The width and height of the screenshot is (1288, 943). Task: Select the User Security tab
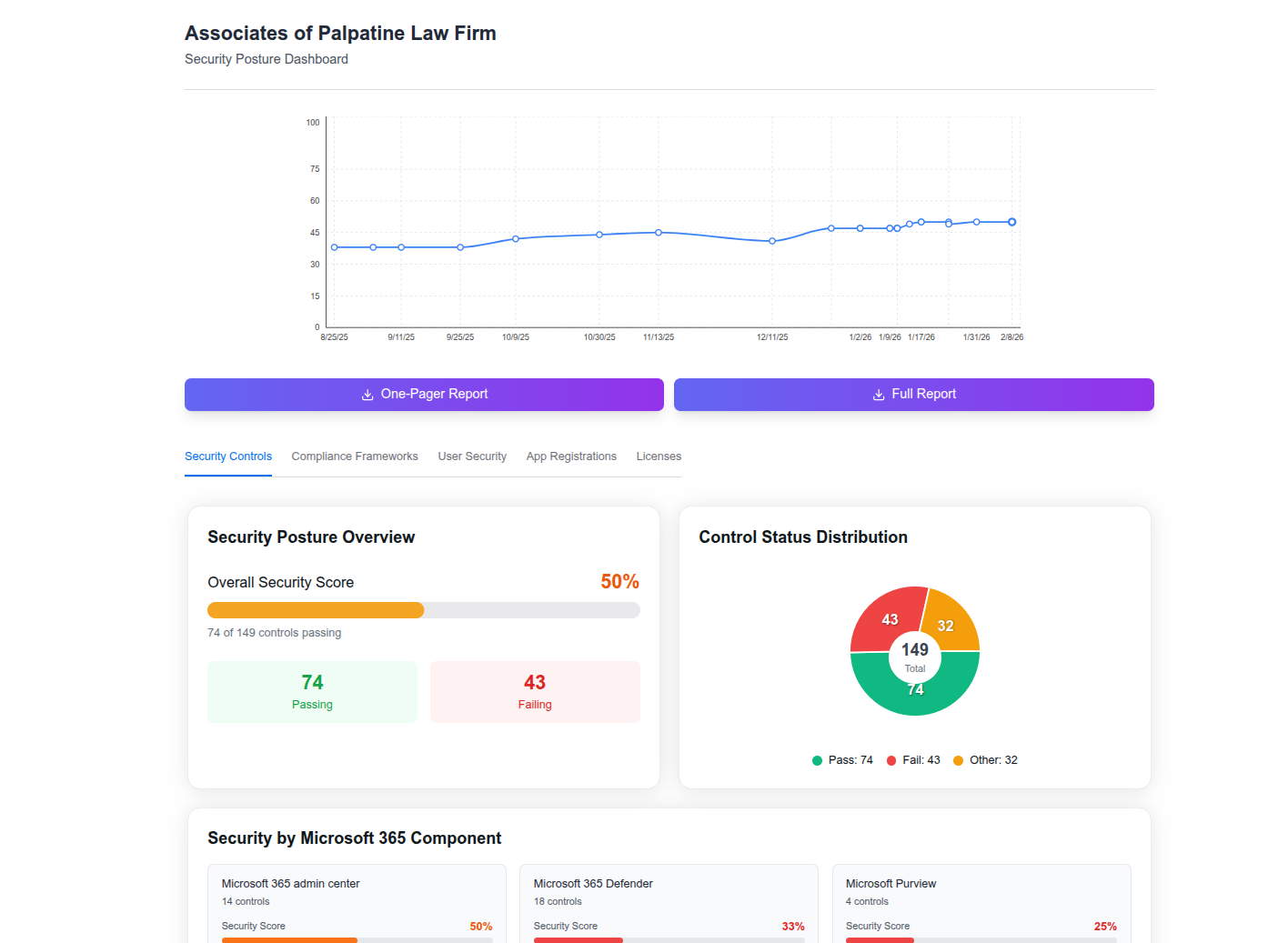click(472, 456)
